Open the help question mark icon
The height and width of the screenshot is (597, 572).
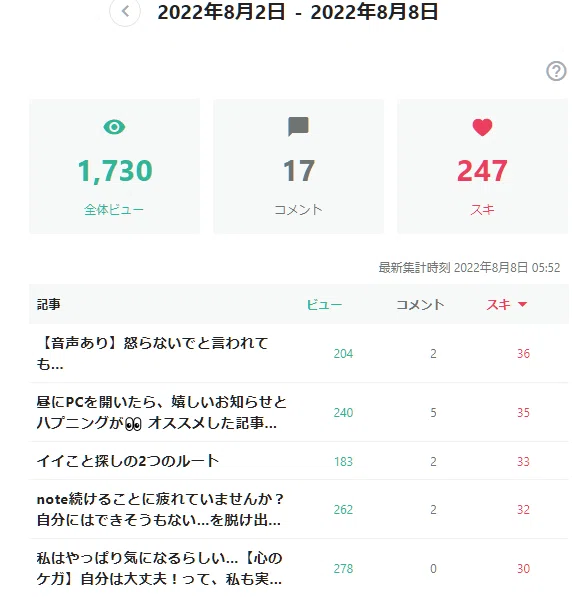click(556, 71)
